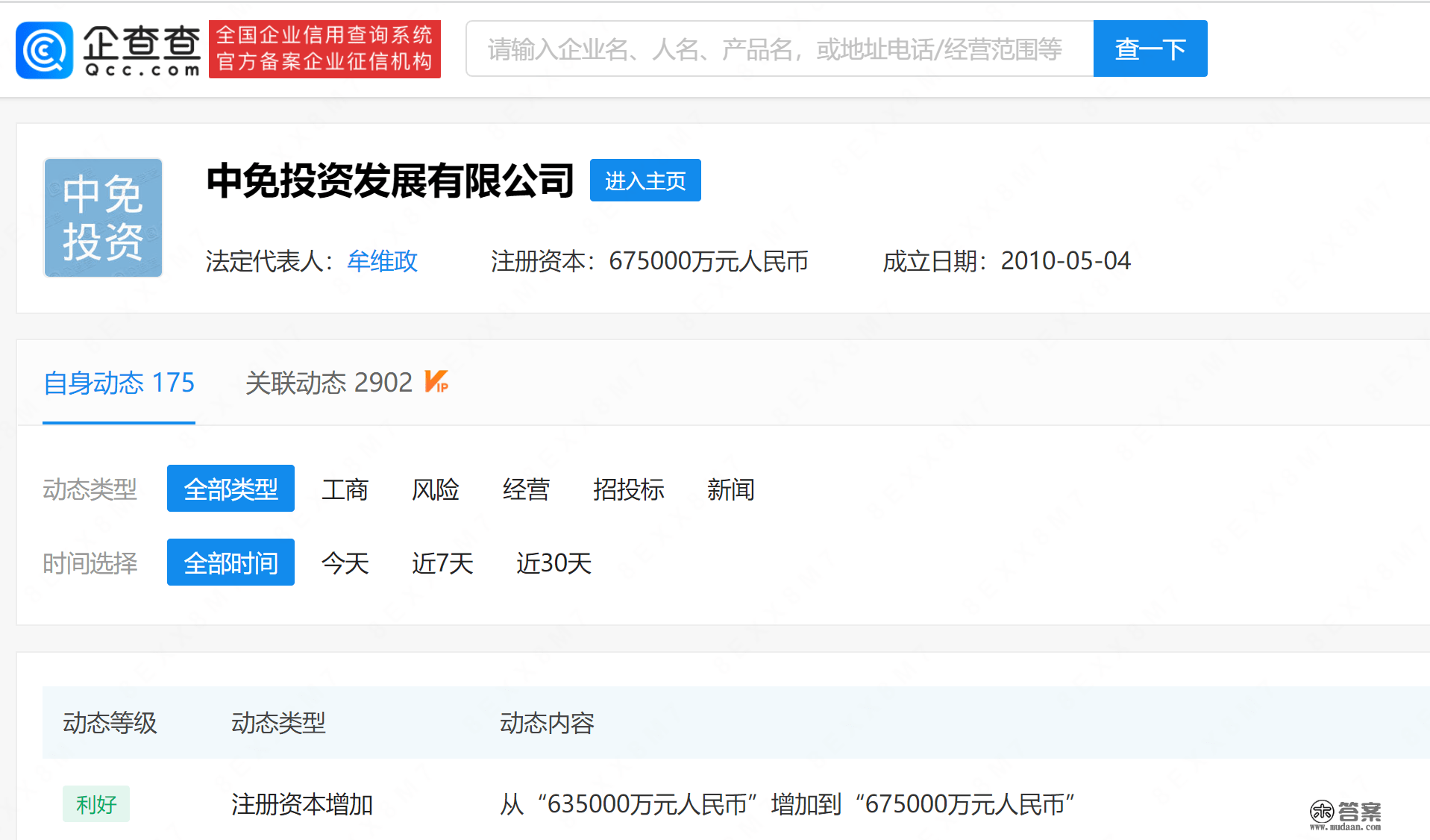The image size is (1430, 840).
Task: Click the 注册资本增加 row text
Action: [x=302, y=804]
